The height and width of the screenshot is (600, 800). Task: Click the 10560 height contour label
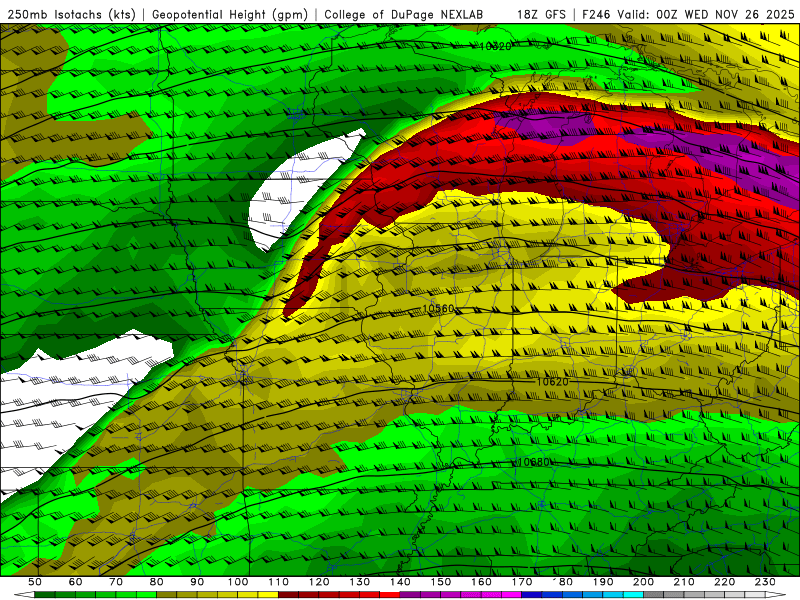coord(438,309)
